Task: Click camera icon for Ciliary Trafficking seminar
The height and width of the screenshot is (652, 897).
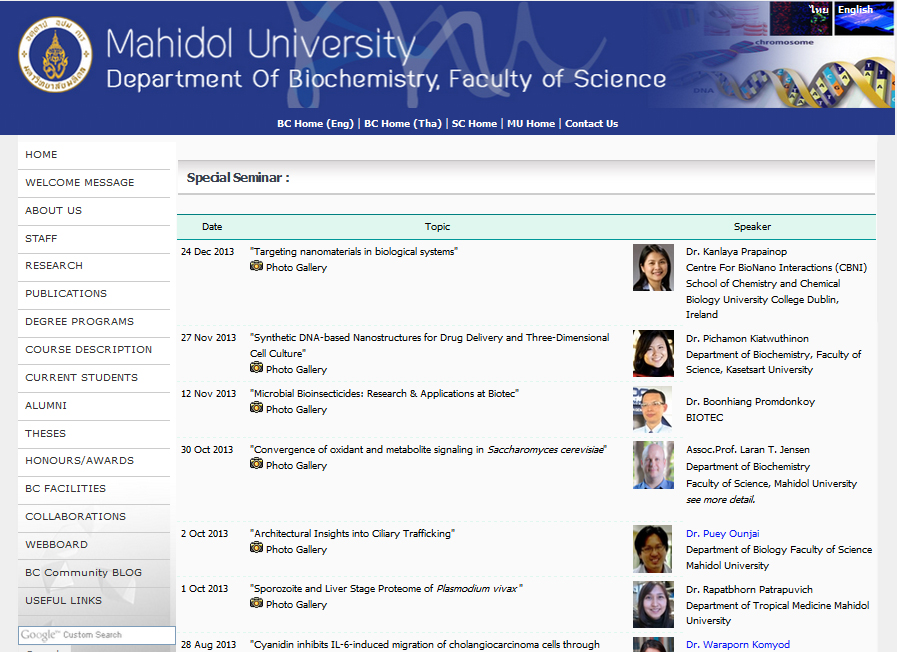Action: 256,548
